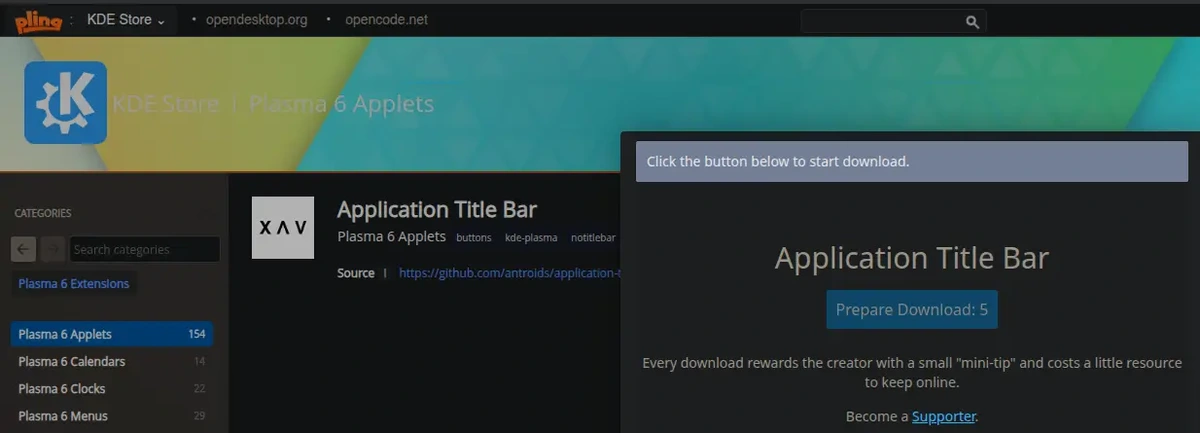The image size is (1200, 433).
Task: Select the Plasma 6 Extensions category
Action: point(73,283)
